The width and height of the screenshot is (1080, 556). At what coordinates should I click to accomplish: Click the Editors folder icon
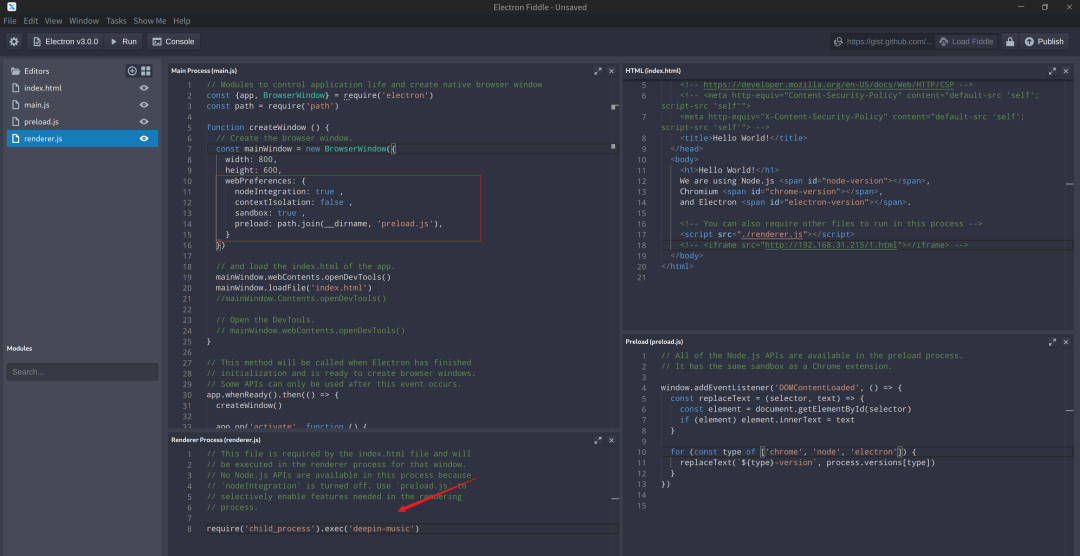click(16, 71)
